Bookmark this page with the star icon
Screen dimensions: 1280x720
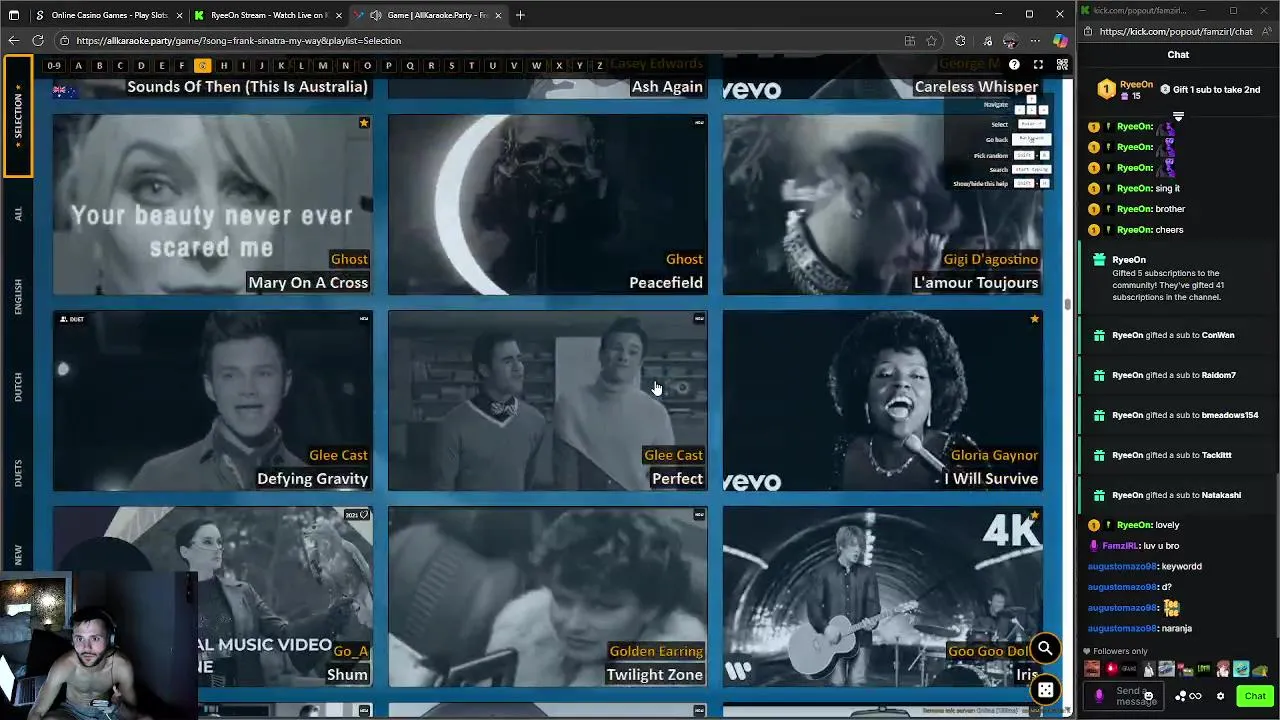tap(932, 41)
